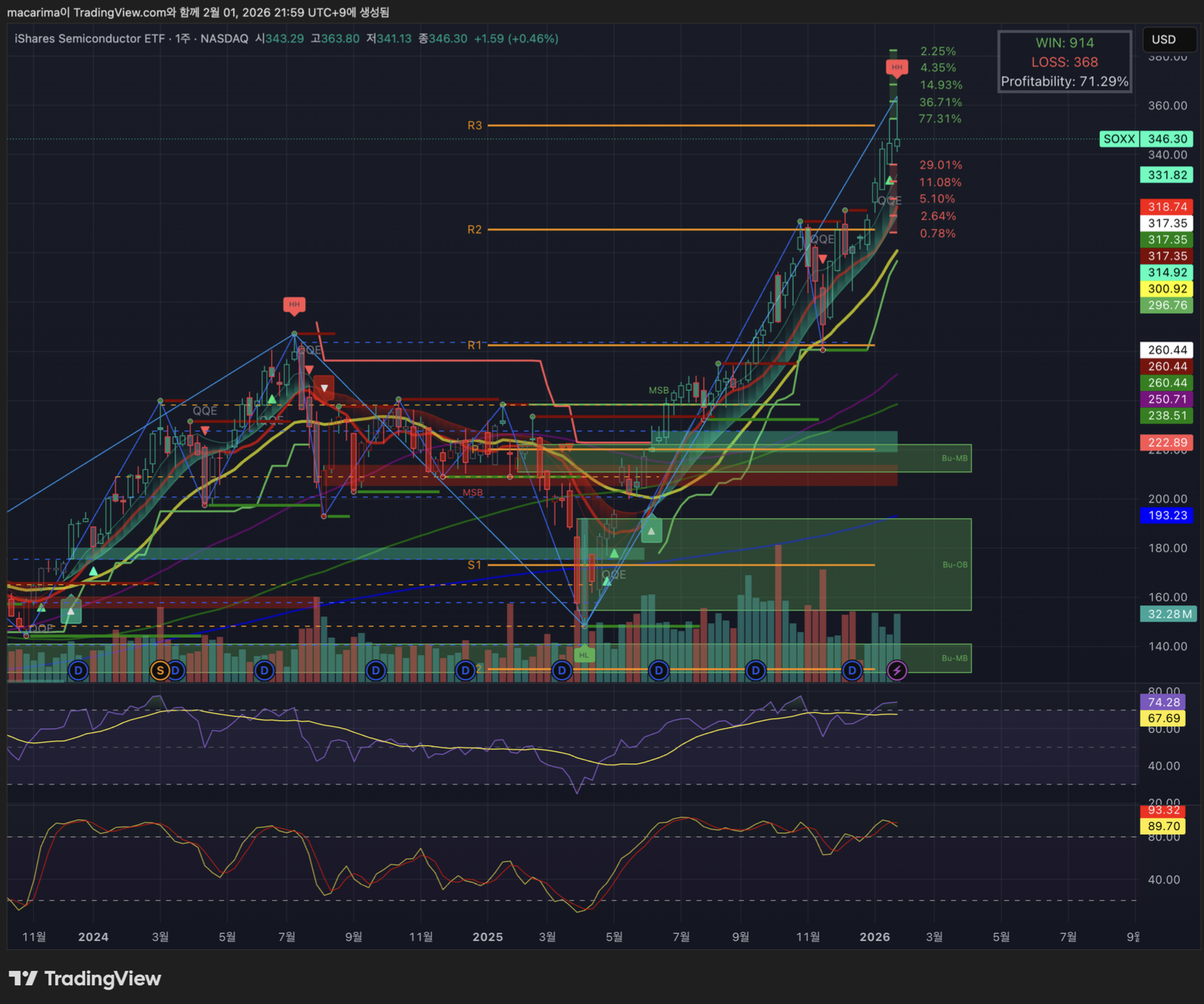1204x1004 pixels.
Task: Click the 2026 label on the time axis
Action: [874, 937]
